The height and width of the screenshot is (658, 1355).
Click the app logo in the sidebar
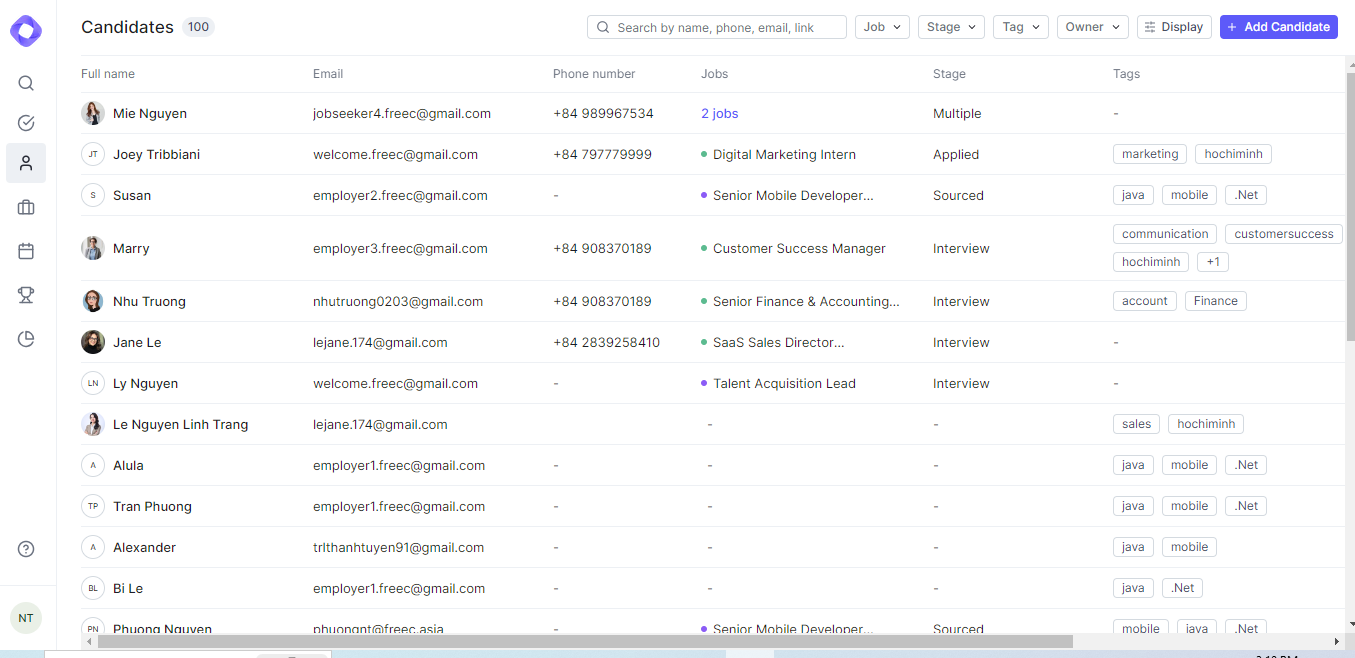coord(26,31)
